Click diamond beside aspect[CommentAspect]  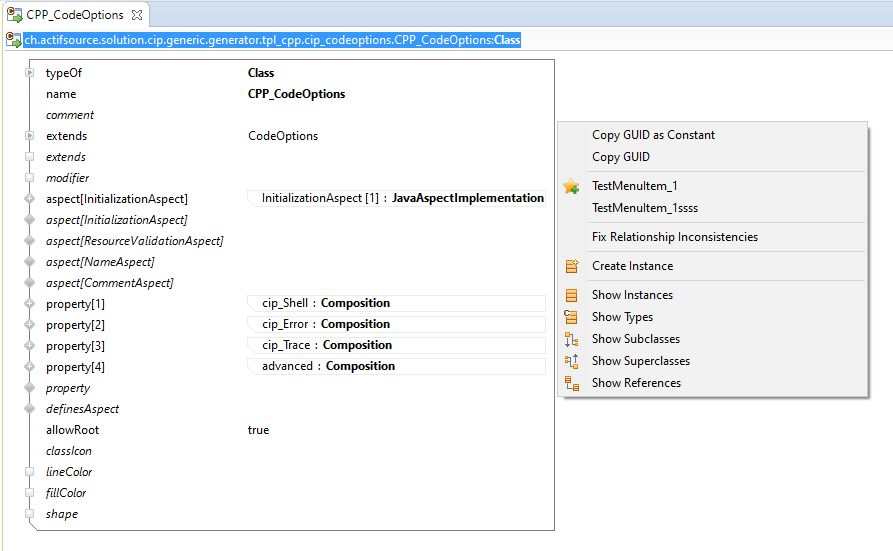coord(30,283)
